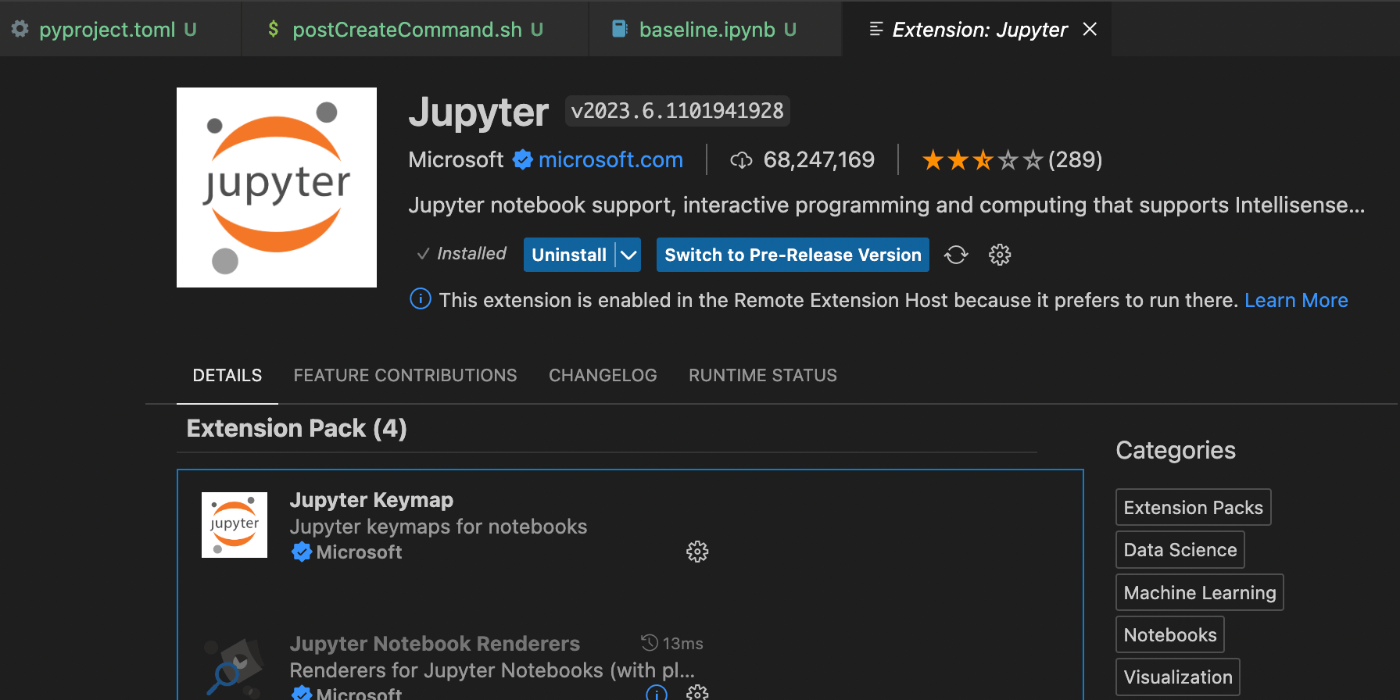Click the gear icon on pyproject.toml tab
The image size is (1400, 700).
(x=20, y=29)
